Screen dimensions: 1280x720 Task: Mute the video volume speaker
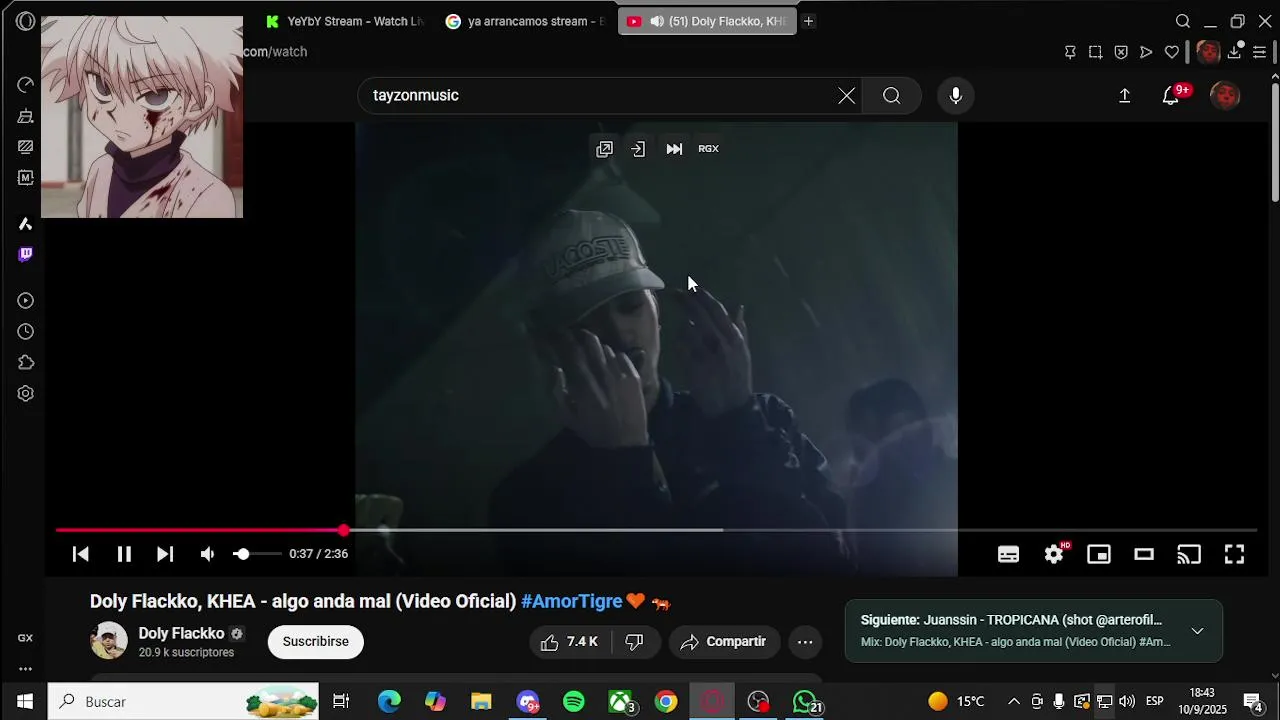tap(207, 554)
